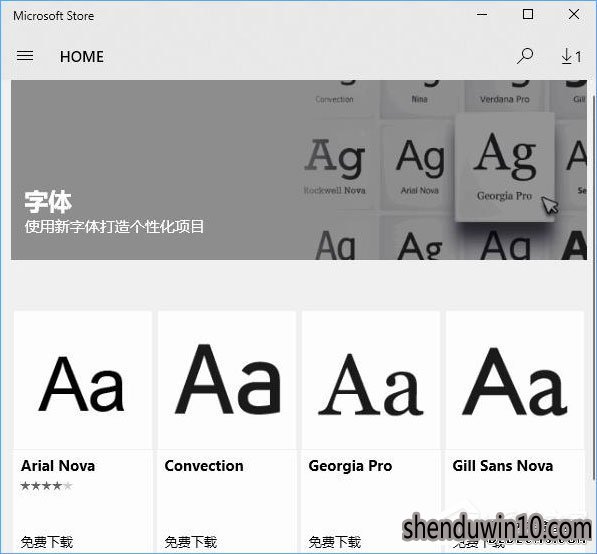Click the Arial Nova title link

point(58,466)
